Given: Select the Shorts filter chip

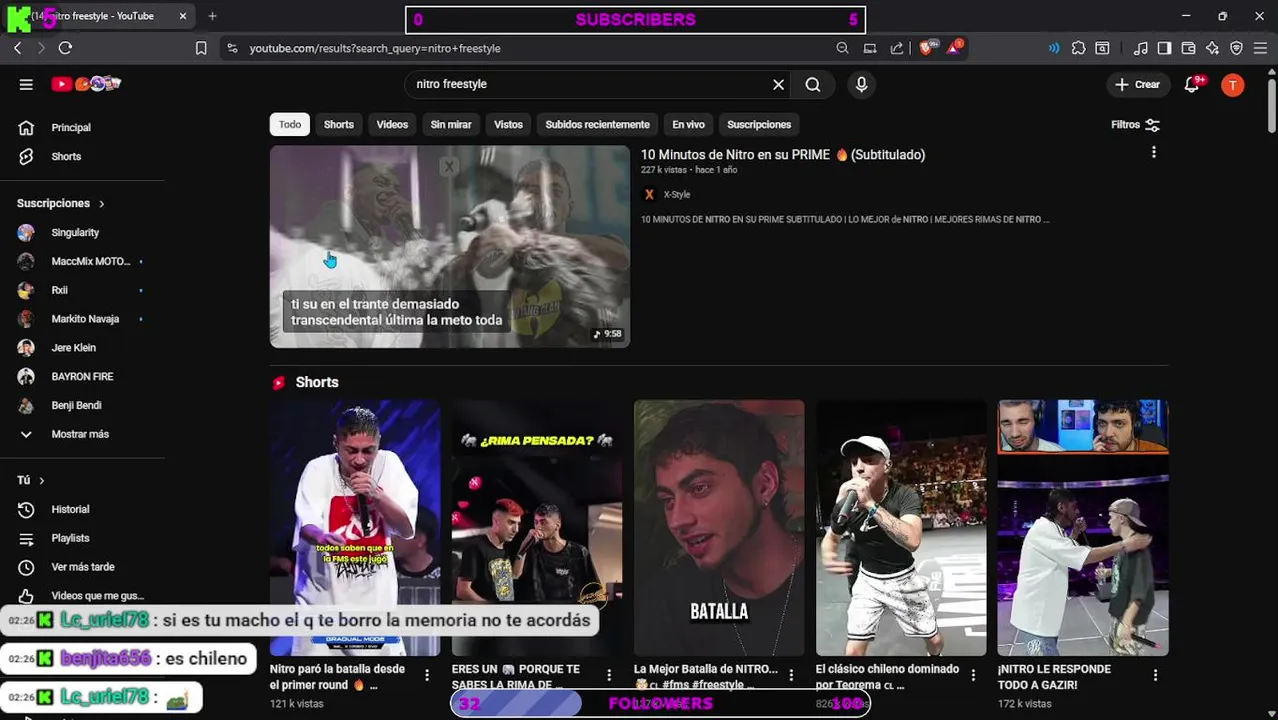Looking at the screenshot, I should [x=339, y=125].
